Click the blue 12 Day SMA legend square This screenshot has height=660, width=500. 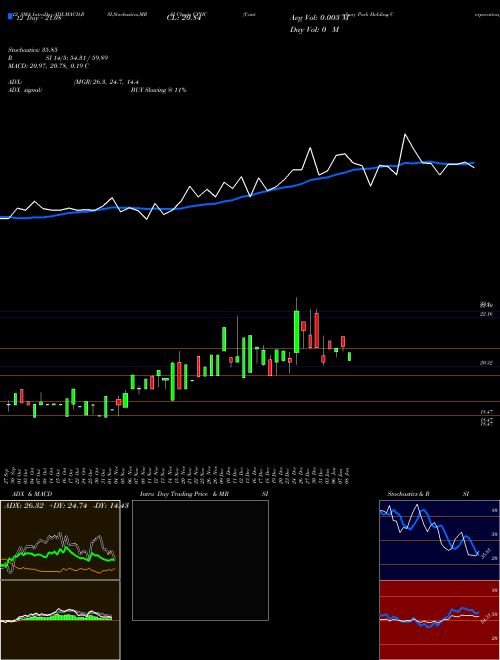tap(10, 16)
